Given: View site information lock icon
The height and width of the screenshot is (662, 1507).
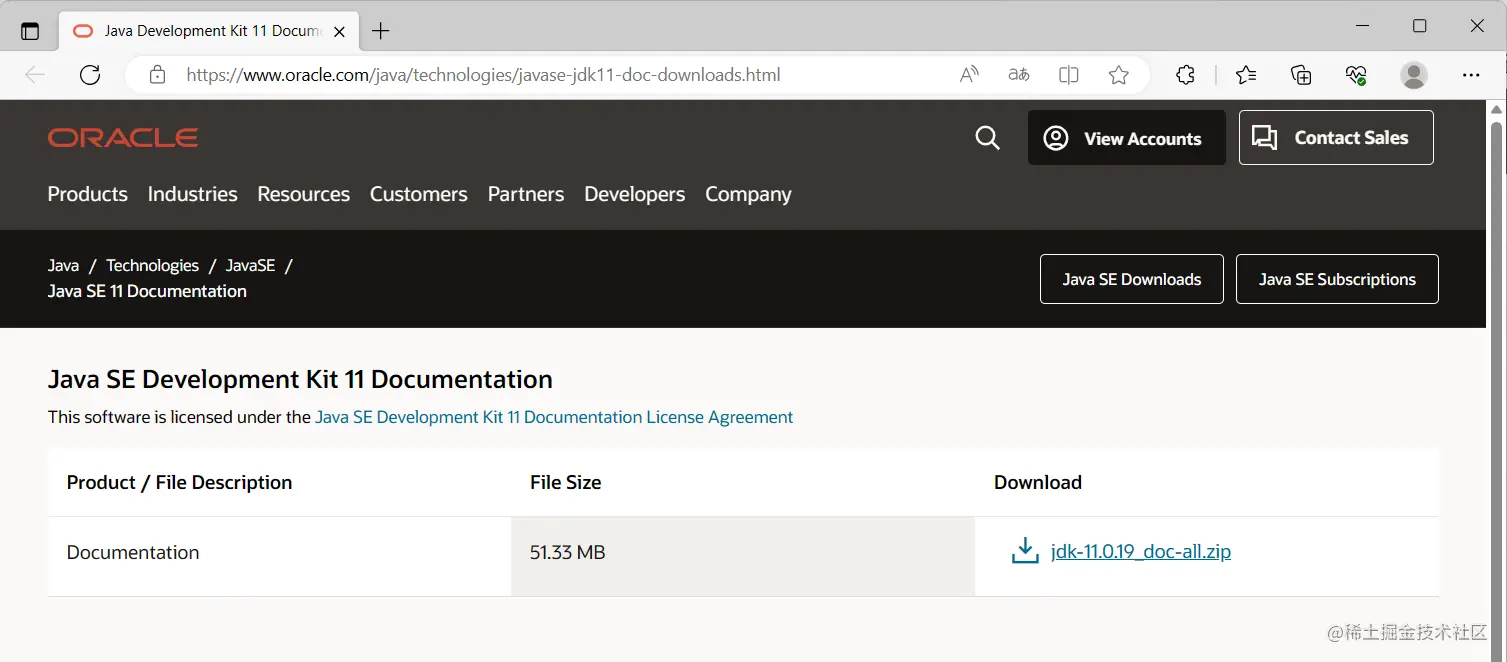Looking at the screenshot, I should 157,75.
